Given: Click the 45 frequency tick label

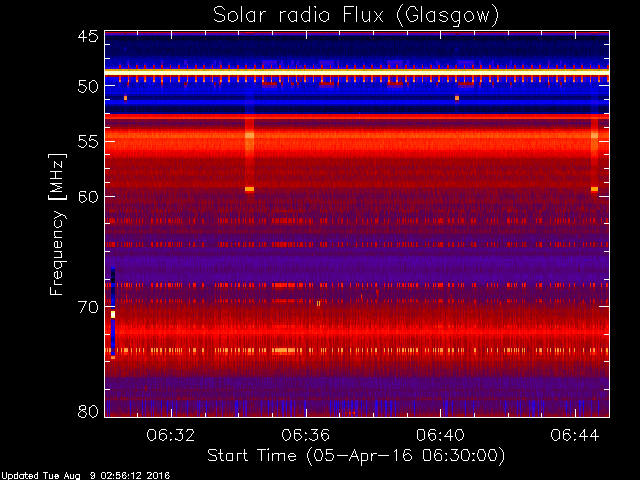Looking at the screenshot, I should [x=88, y=37].
